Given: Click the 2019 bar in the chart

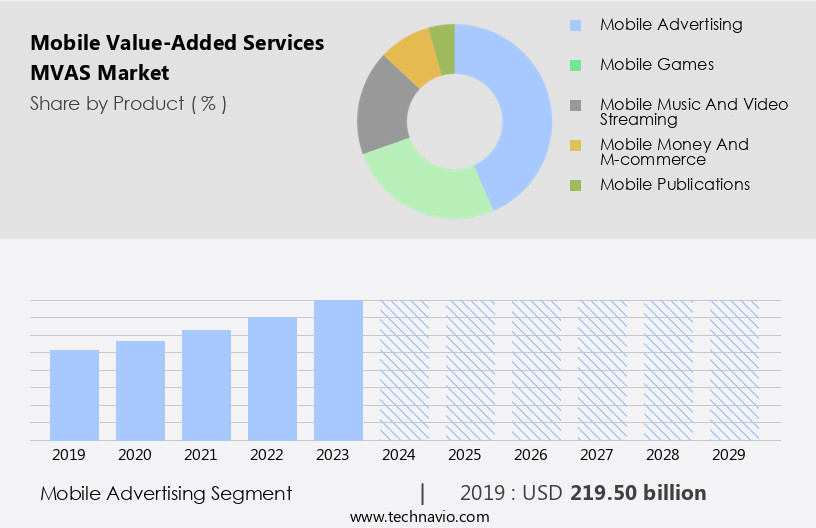Looking at the screenshot, I should point(74,395).
